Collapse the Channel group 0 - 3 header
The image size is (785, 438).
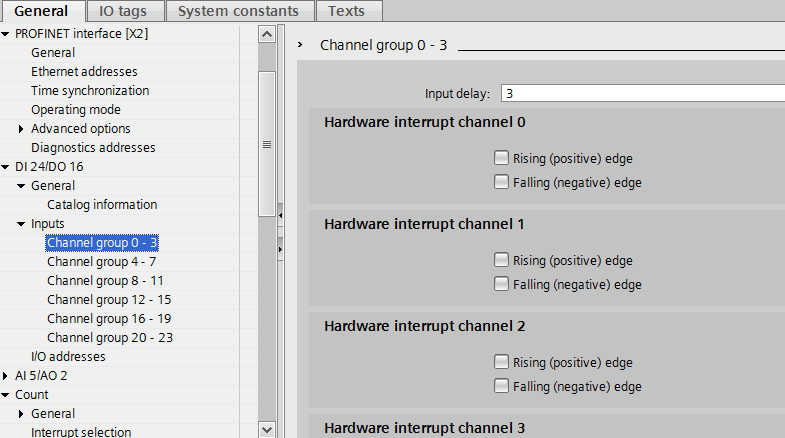301,46
